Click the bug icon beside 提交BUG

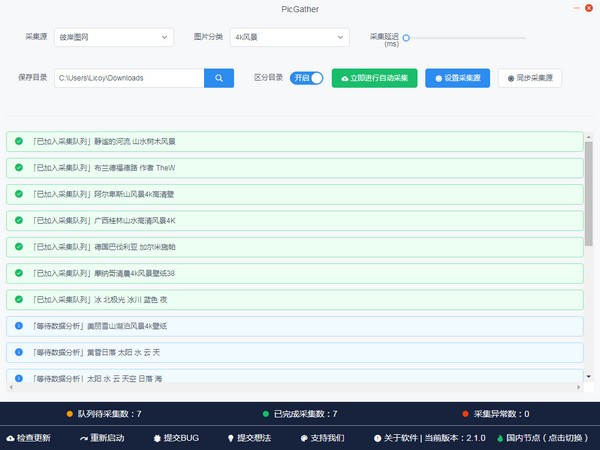pos(157,439)
